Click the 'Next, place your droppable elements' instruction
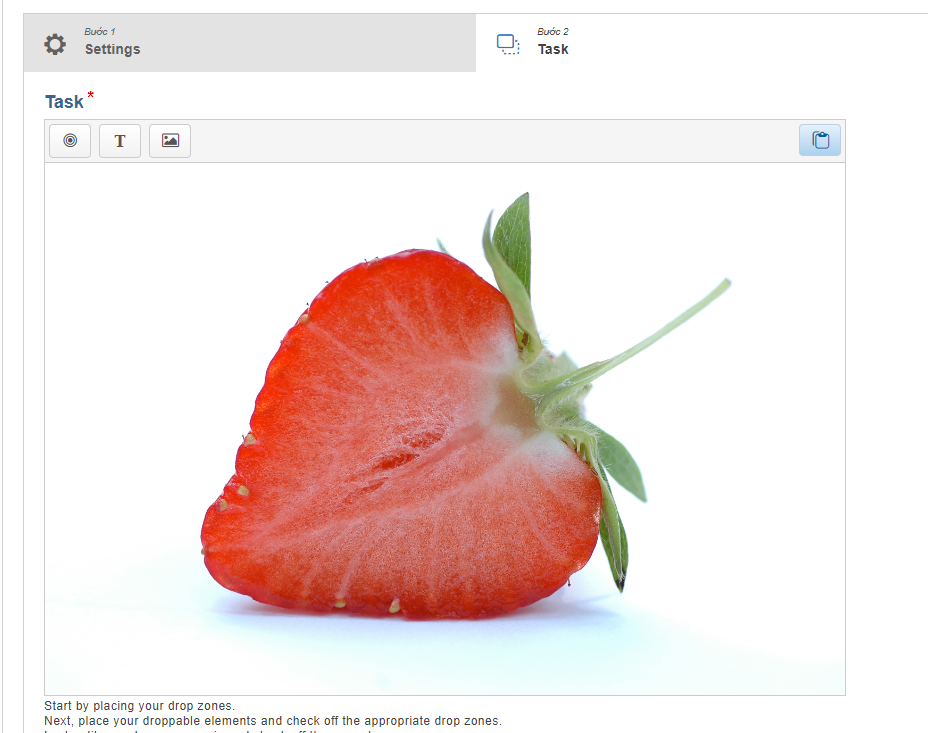Screen dimensions: 928x733 (272, 720)
